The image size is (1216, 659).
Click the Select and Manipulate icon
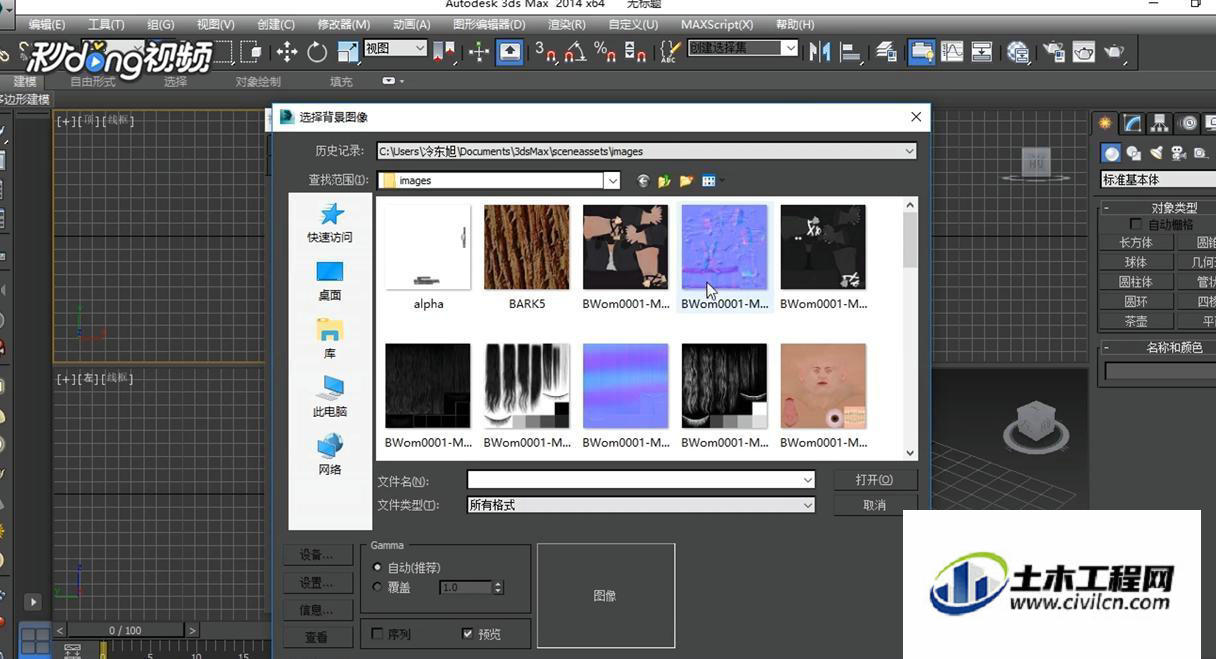pos(479,52)
